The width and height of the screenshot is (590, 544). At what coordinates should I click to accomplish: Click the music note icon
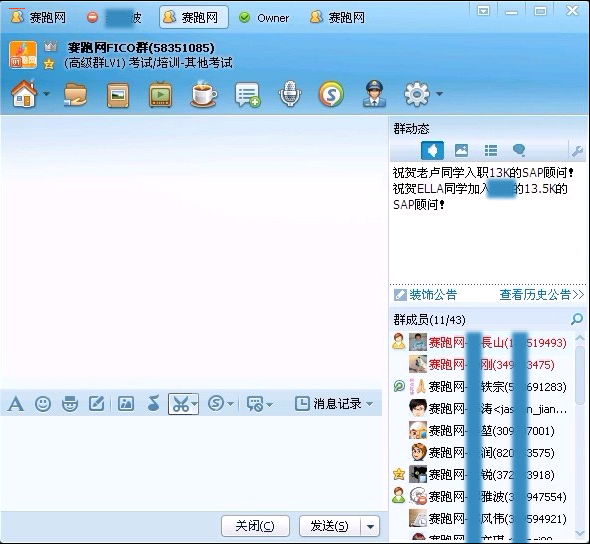point(154,403)
